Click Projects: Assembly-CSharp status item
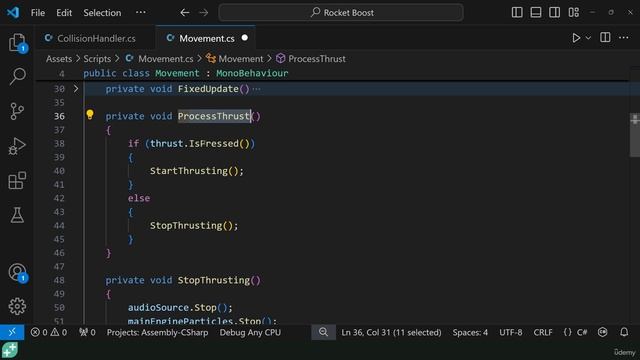The image size is (640, 360). [x=158, y=332]
